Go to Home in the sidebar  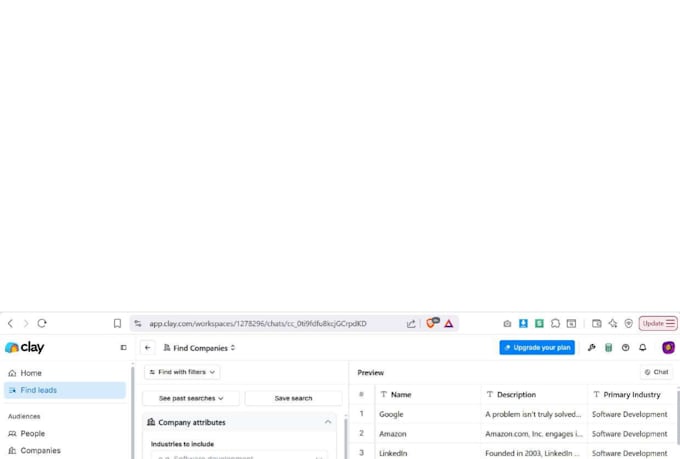click(65, 373)
